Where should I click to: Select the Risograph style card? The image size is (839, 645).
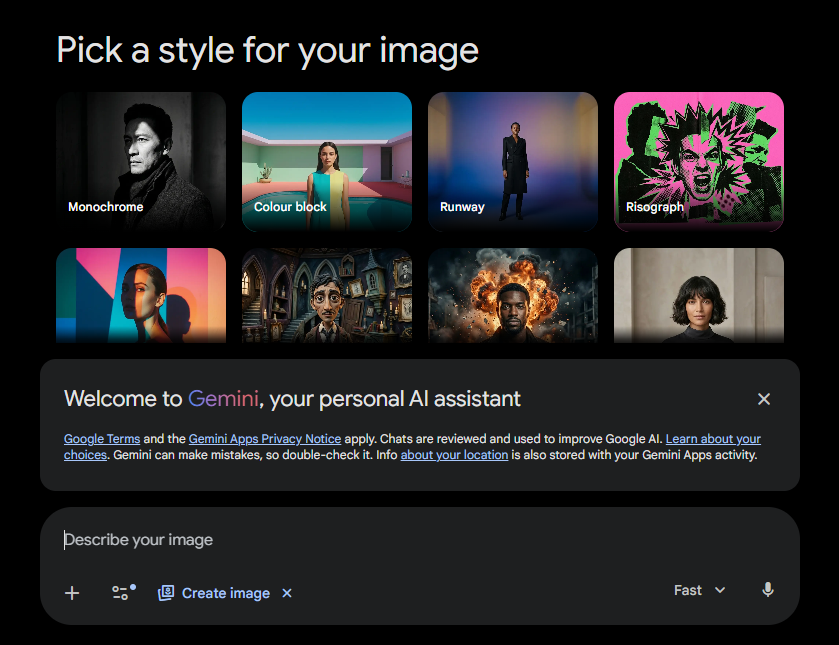coord(699,162)
